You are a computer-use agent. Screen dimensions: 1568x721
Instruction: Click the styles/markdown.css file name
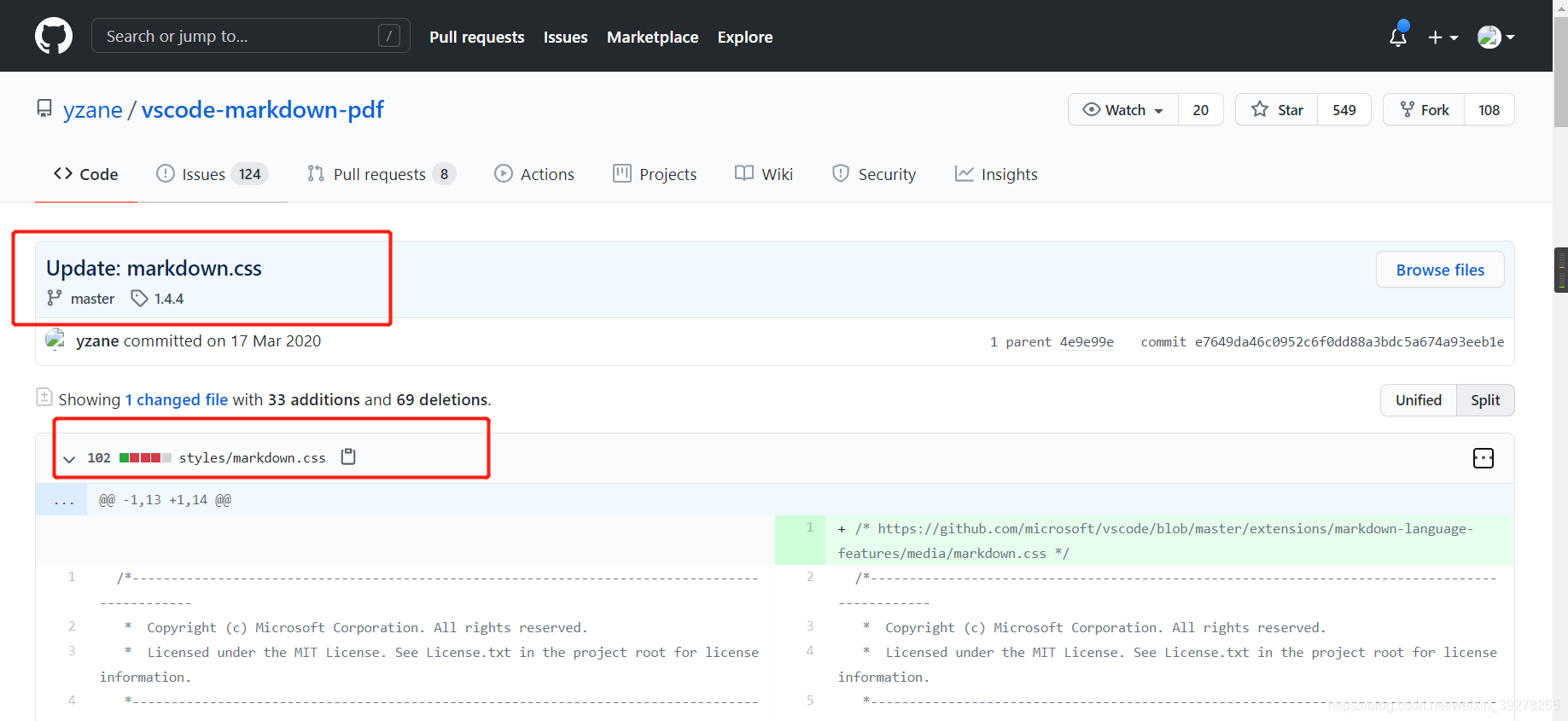[x=253, y=457]
